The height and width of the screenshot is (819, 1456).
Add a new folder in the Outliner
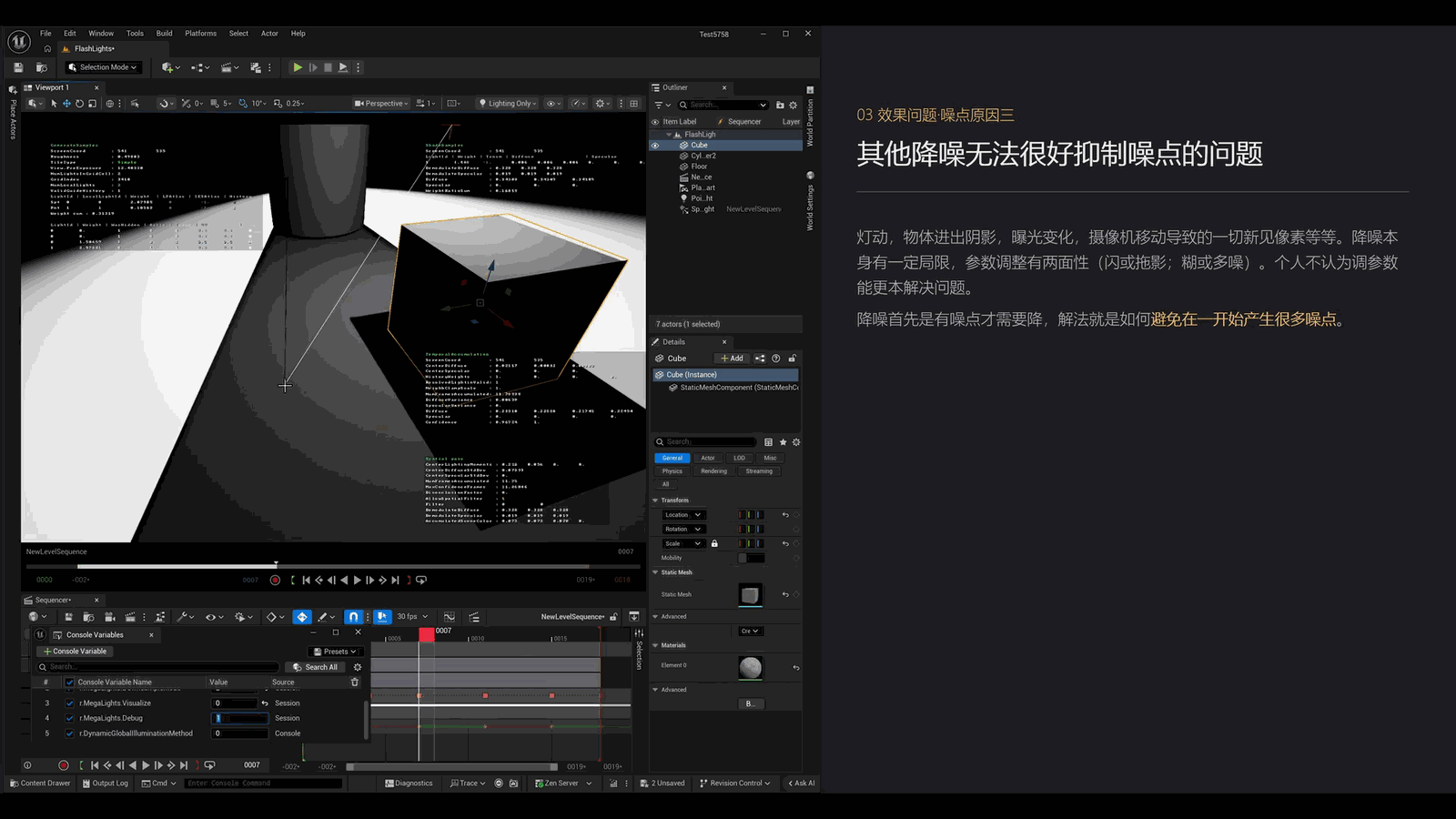click(x=780, y=106)
